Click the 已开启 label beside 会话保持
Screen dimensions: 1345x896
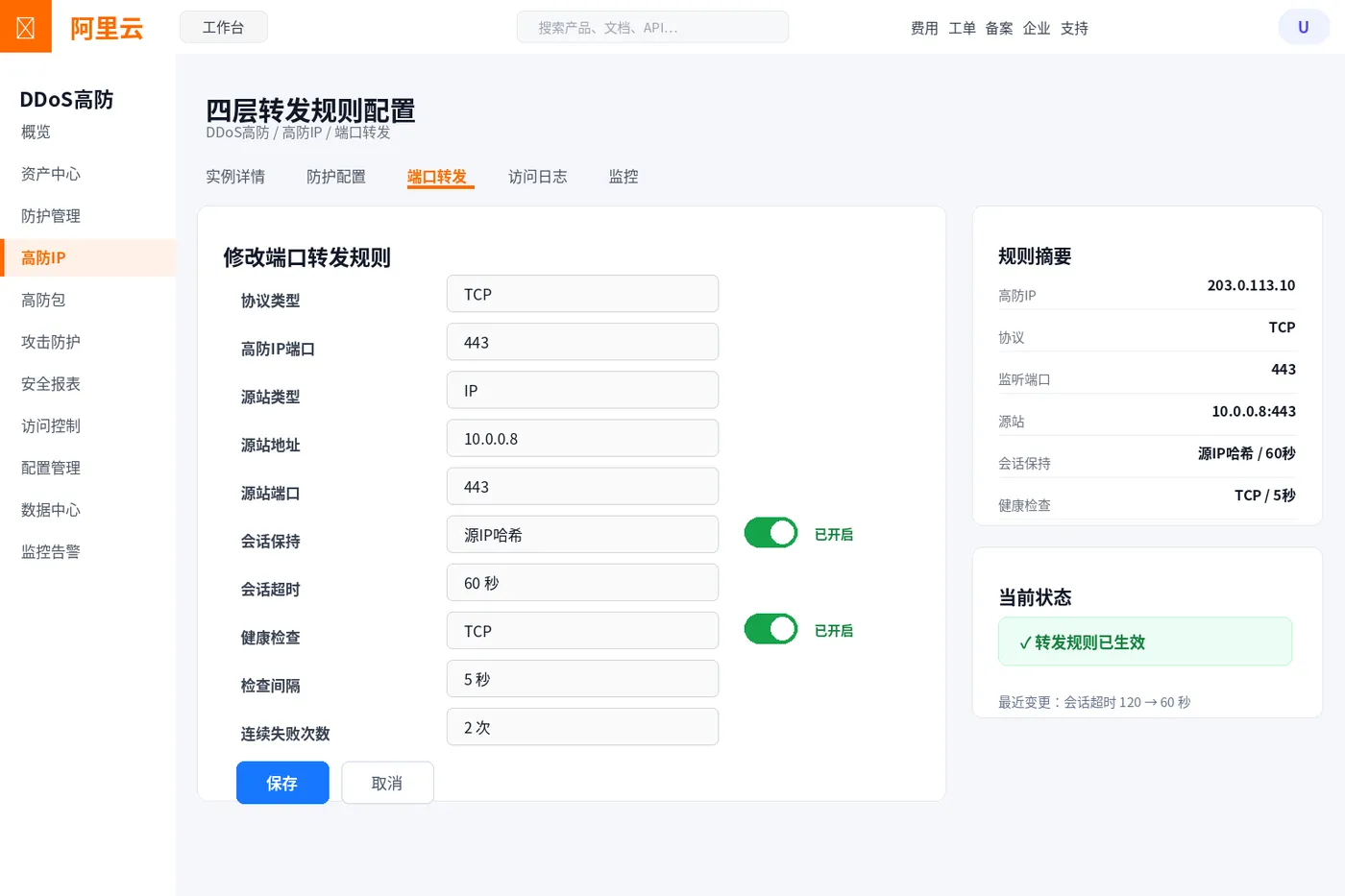[834, 534]
